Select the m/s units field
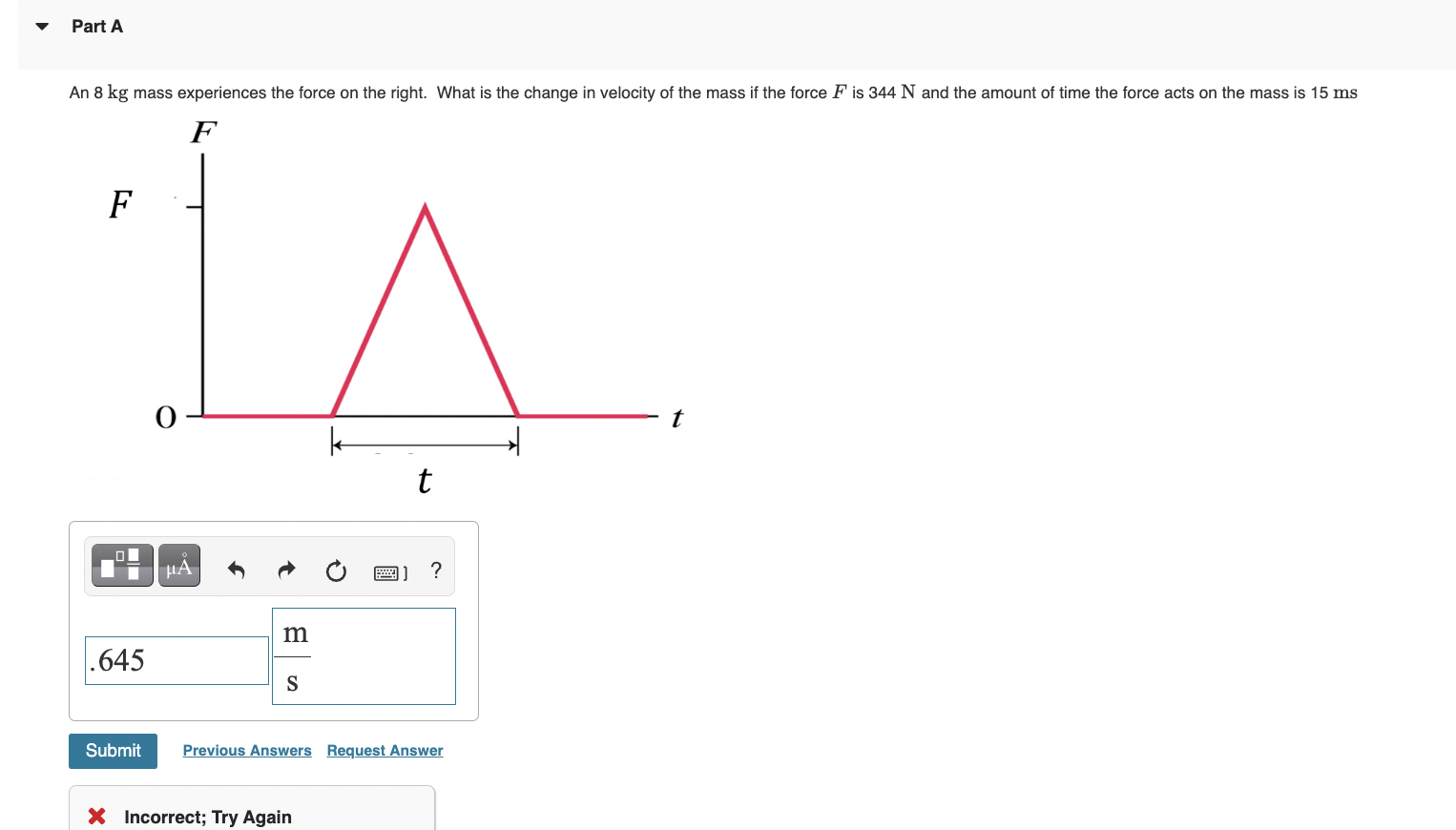1456x830 pixels. (x=363, y=656)
